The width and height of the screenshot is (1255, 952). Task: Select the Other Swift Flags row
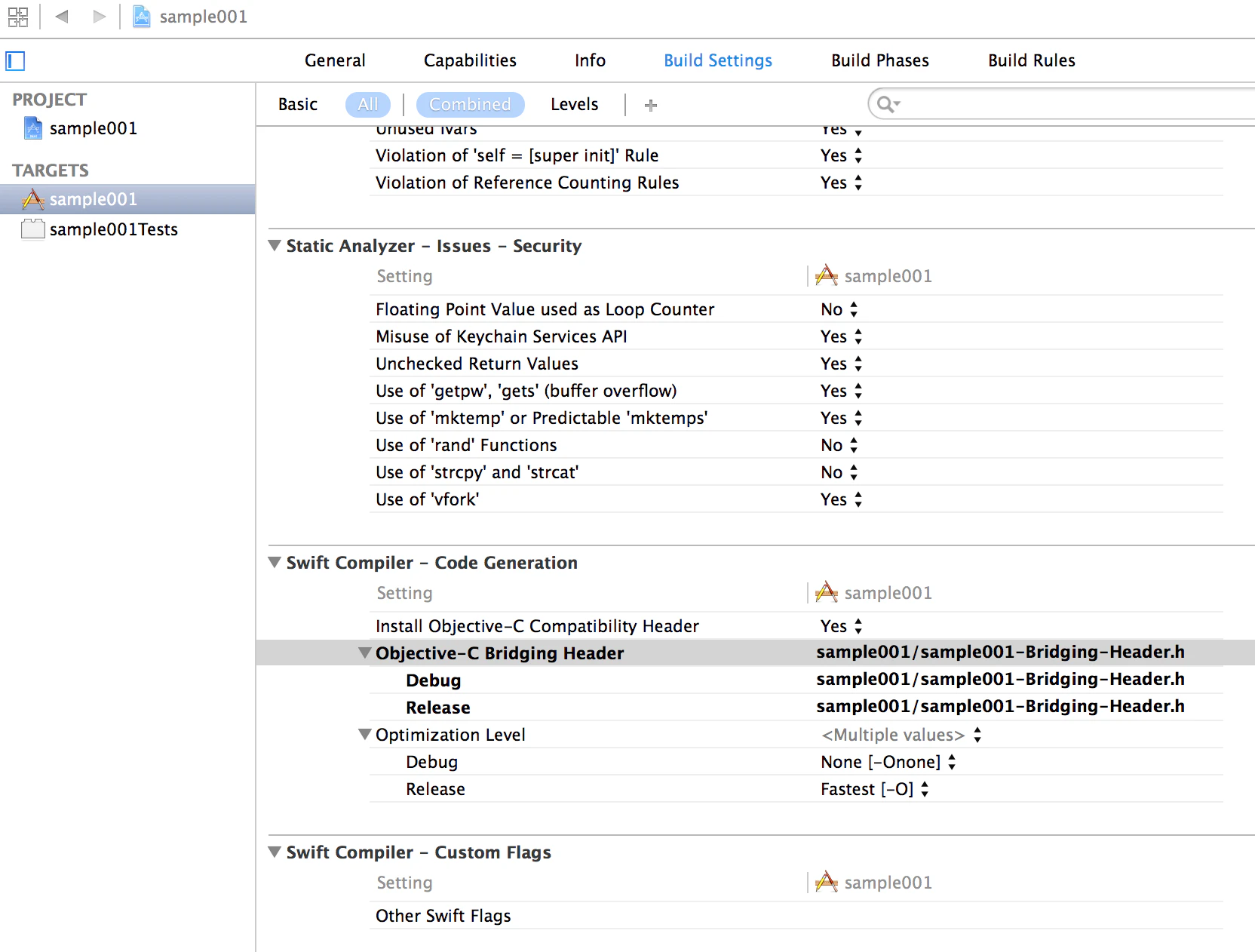coord(796,916)
